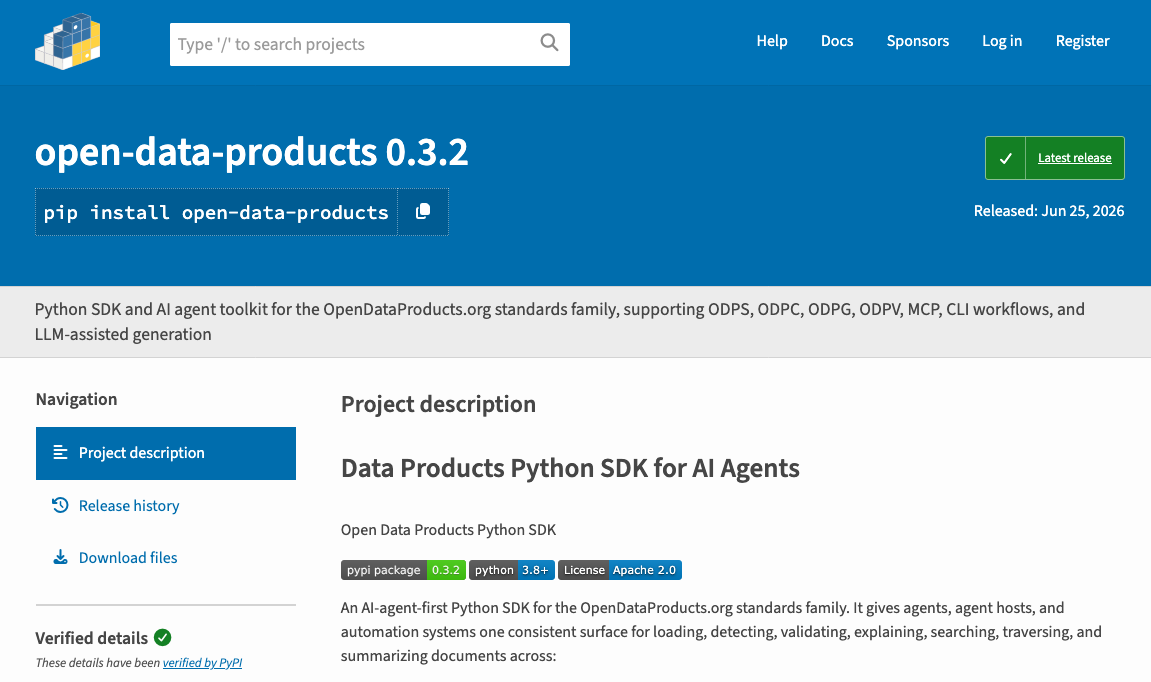Go to the Sponsors page

[918, 41]
